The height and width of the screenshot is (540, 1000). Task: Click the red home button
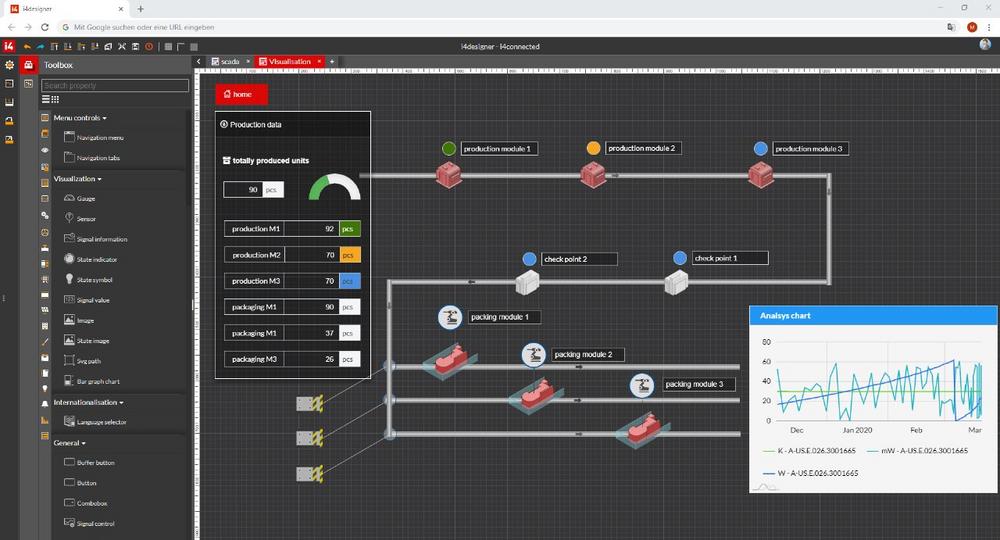[242, 94]
